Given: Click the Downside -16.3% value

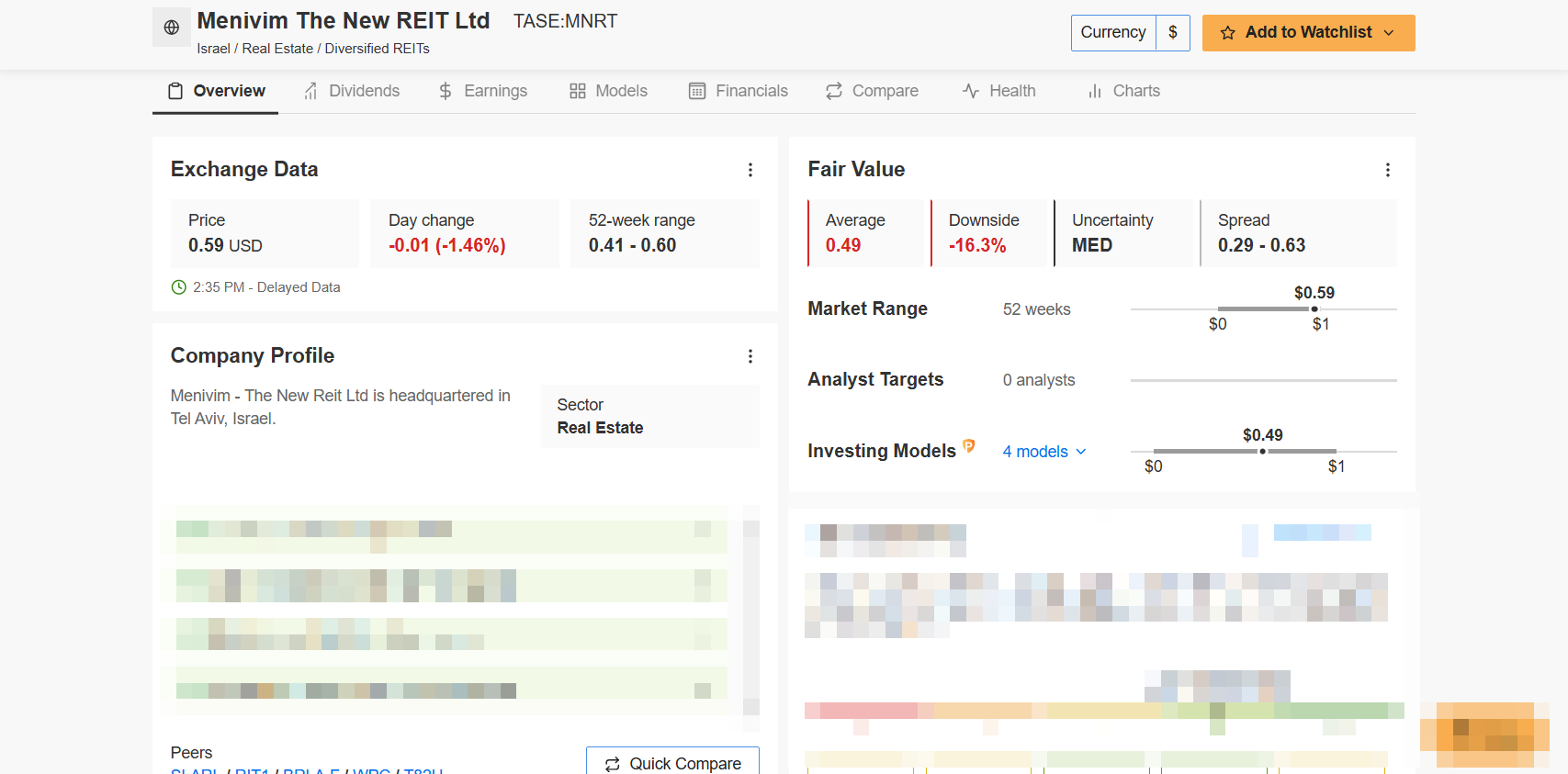Looking at the screenshot, I should point(977,245).
